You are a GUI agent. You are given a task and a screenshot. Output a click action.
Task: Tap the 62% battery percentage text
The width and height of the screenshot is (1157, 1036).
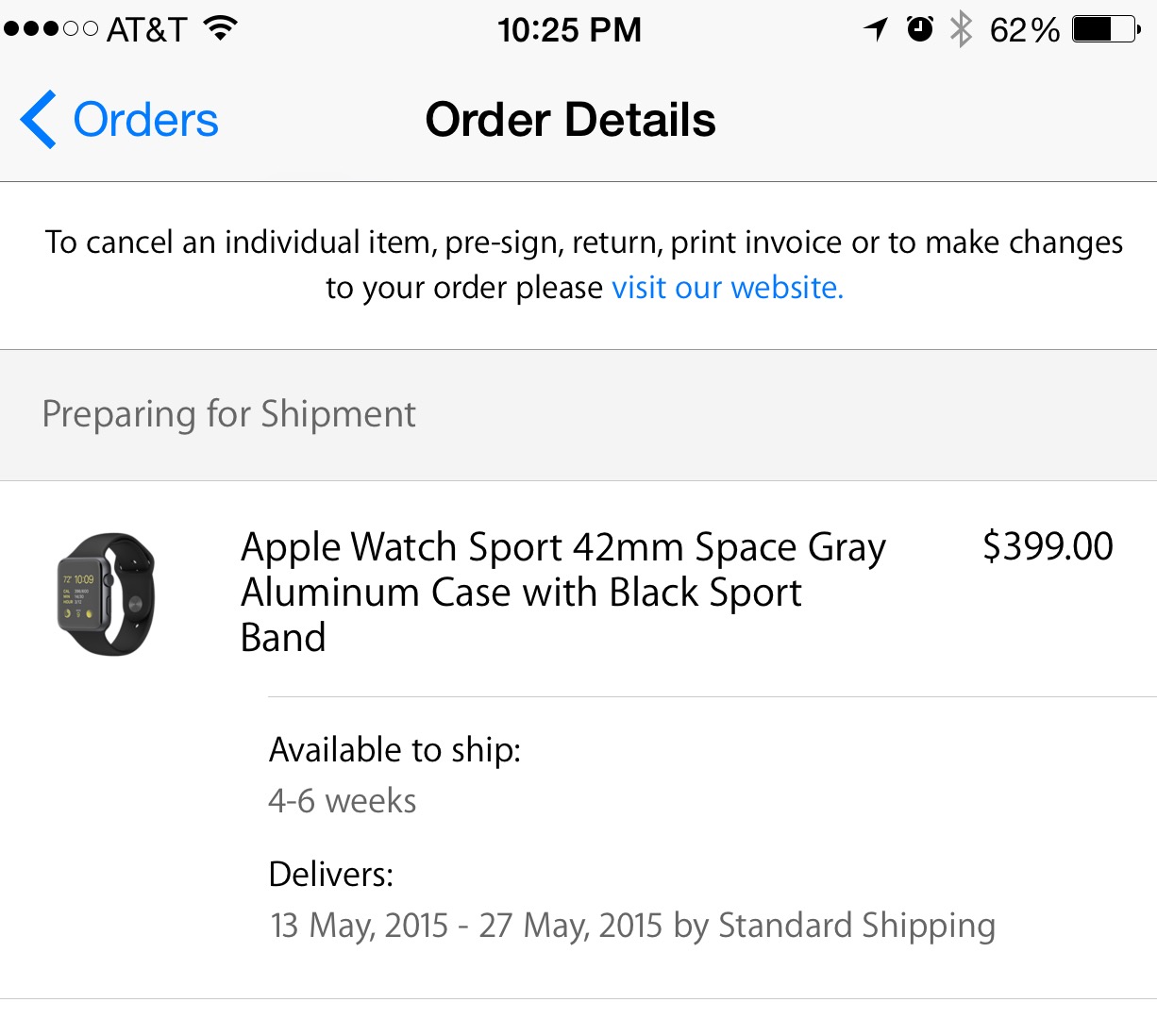click(1024, 30)
